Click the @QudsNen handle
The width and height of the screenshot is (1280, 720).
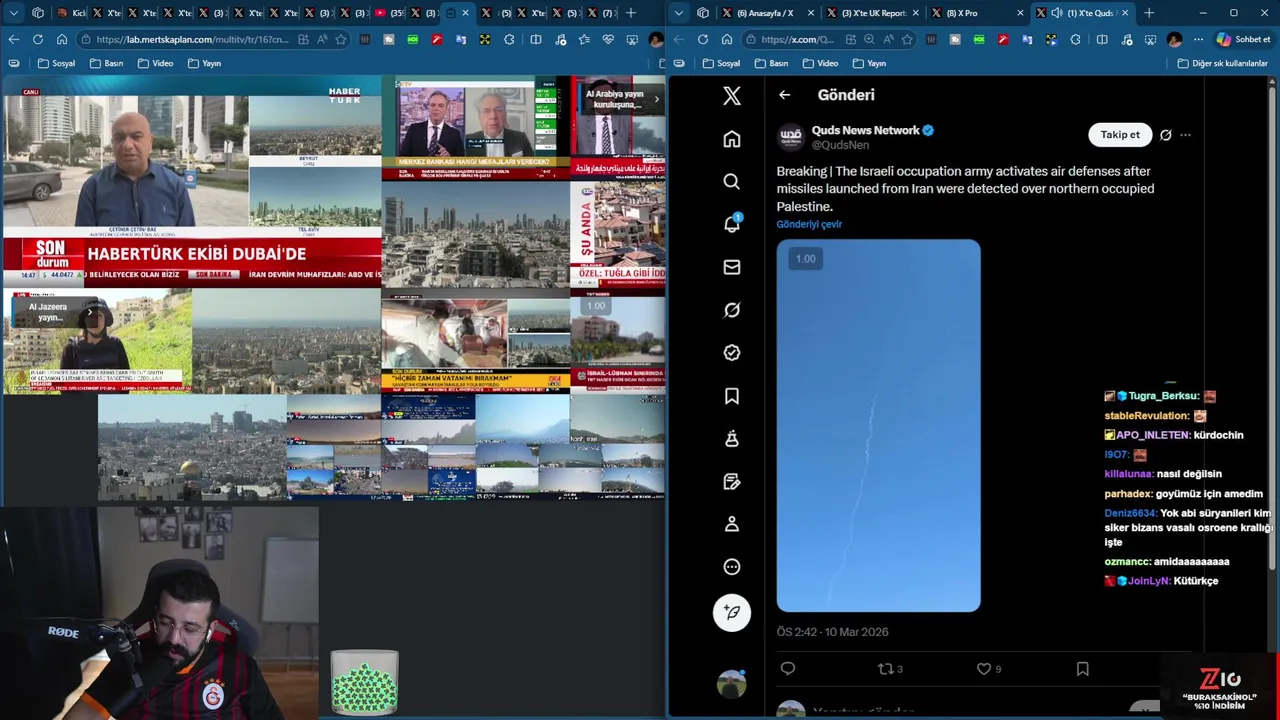[840, 145]
